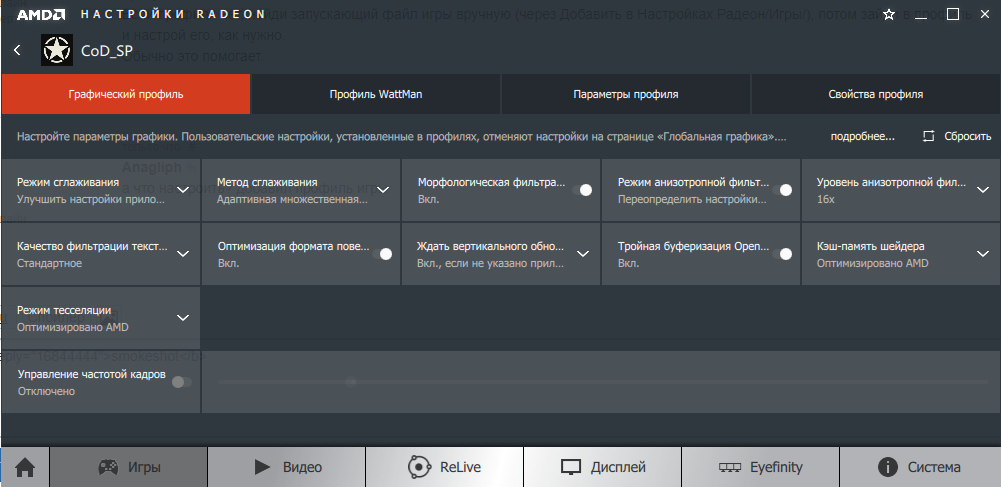
Task: Click the CoD_SP game profile icon
Action: tap(57, 50)
